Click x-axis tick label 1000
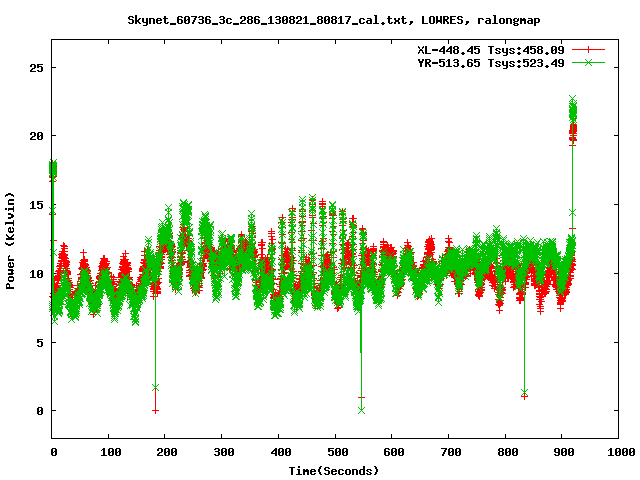 coord(621,452)
